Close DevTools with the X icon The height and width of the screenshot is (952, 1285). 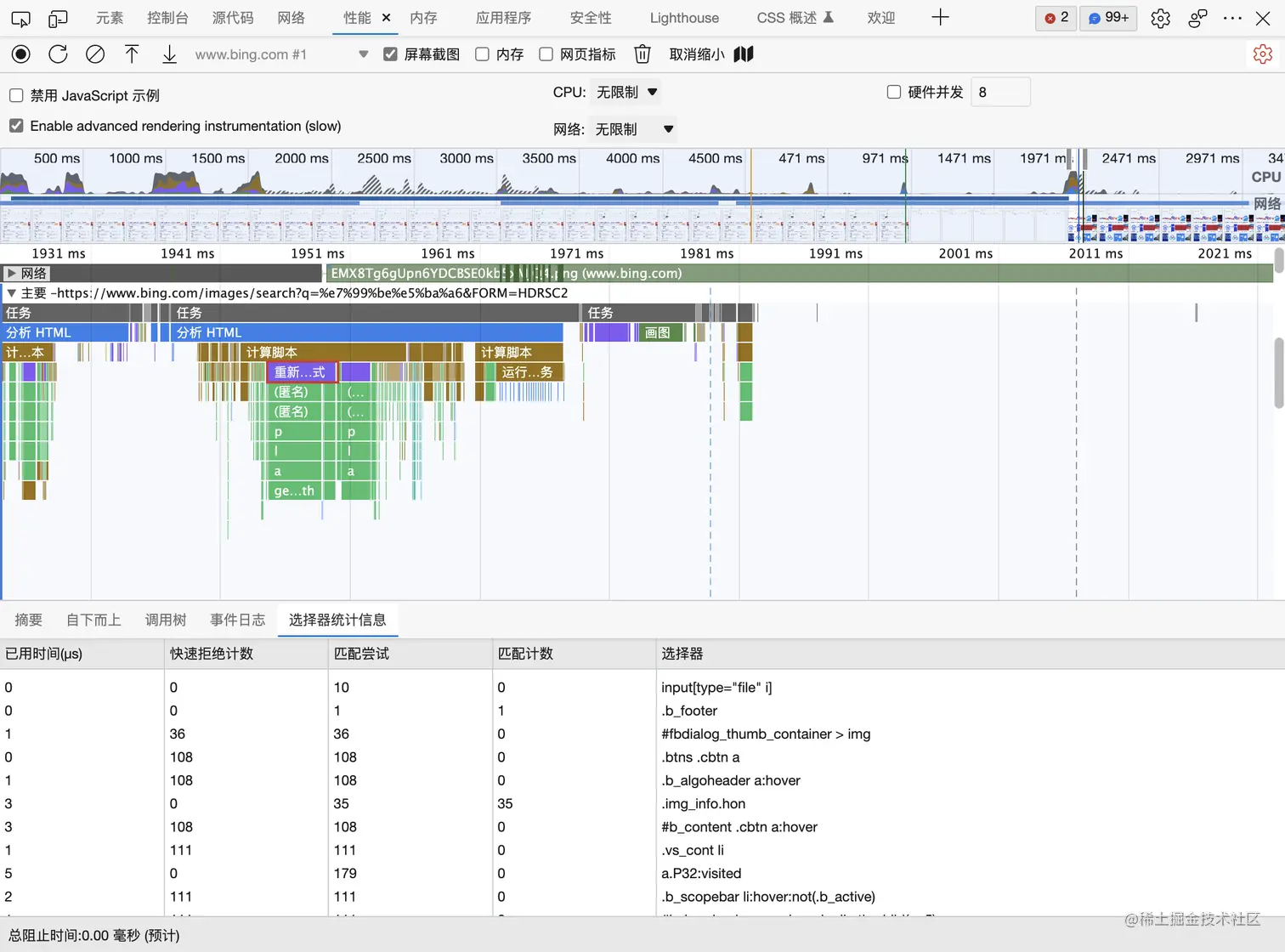pyautogui.click(x=1263, y=18)
